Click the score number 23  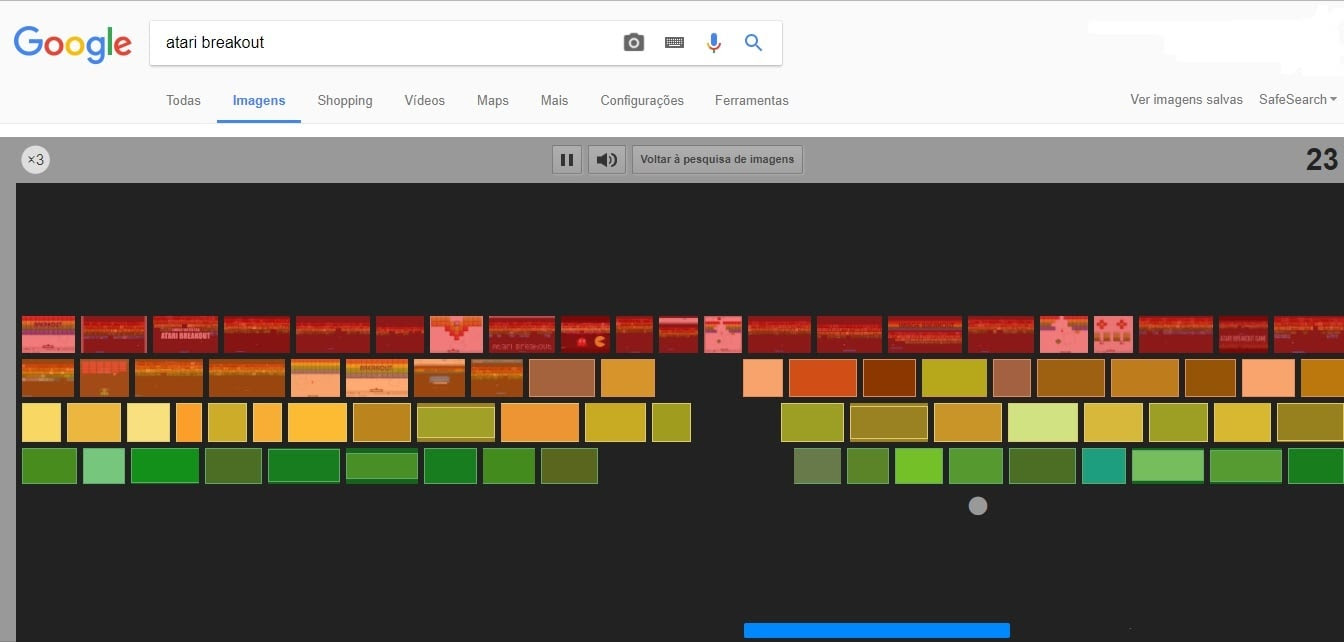(x=1322, y=159)
